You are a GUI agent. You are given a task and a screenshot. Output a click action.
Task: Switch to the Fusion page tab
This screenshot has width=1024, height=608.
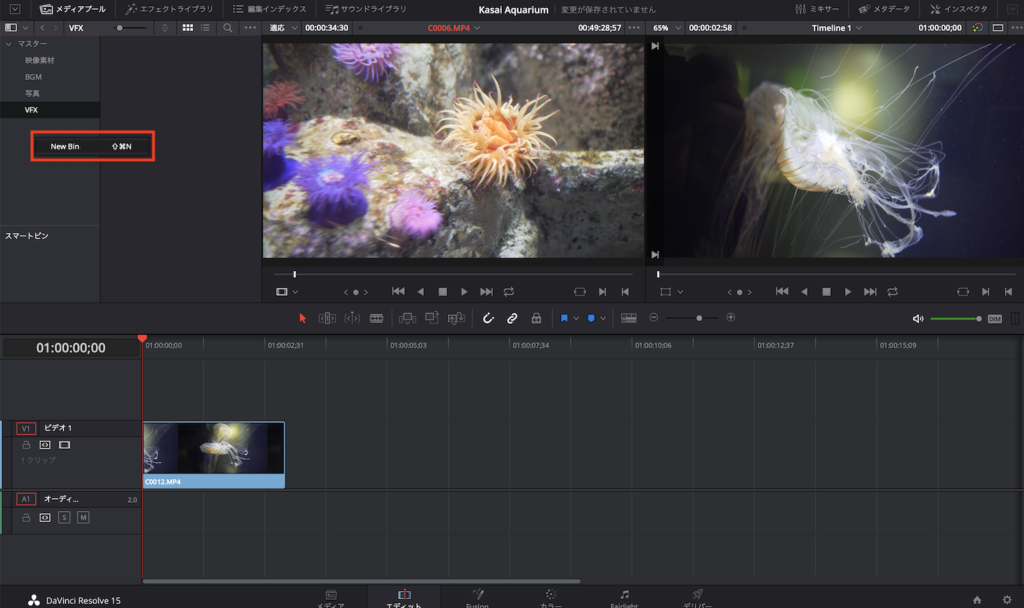click(x=478, y=598)
